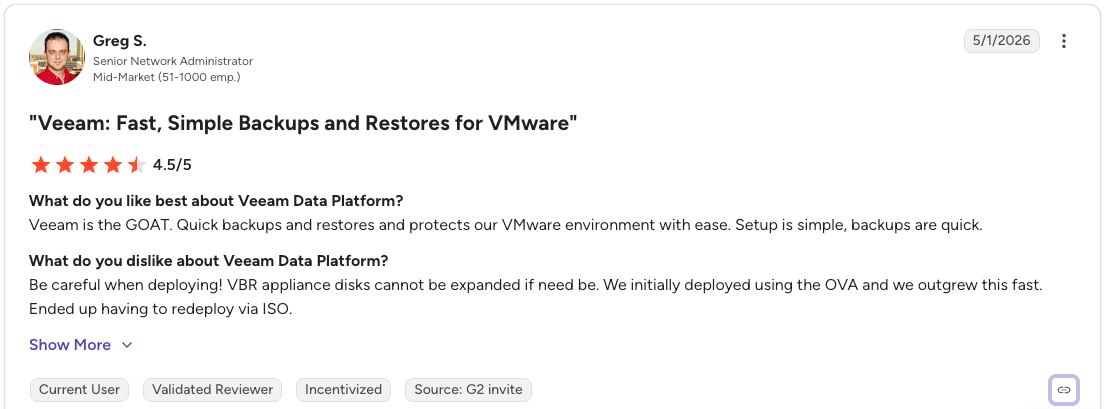Screen dimensions: 1105x409
Task: Click the half-filled fifth rating star
Action: tap(137, 166)
